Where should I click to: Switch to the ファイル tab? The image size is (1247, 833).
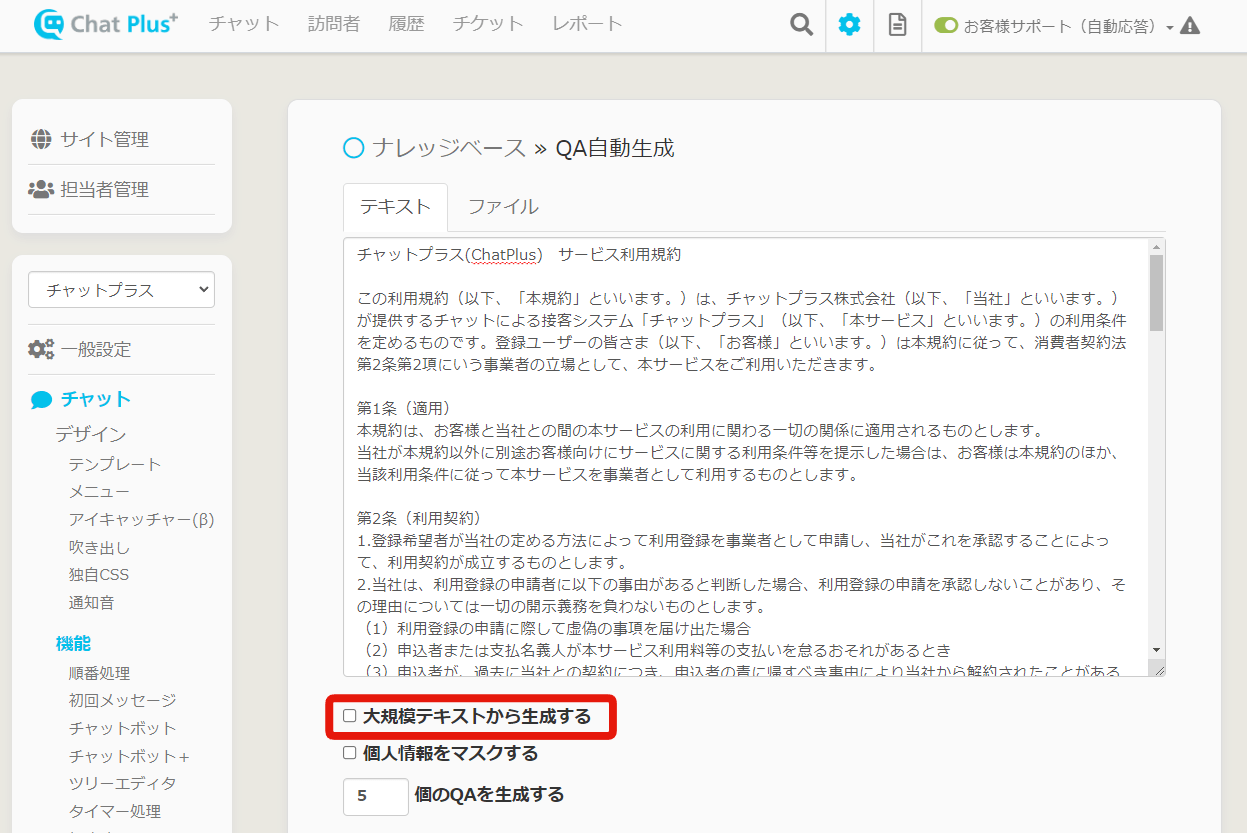[503, 207]
